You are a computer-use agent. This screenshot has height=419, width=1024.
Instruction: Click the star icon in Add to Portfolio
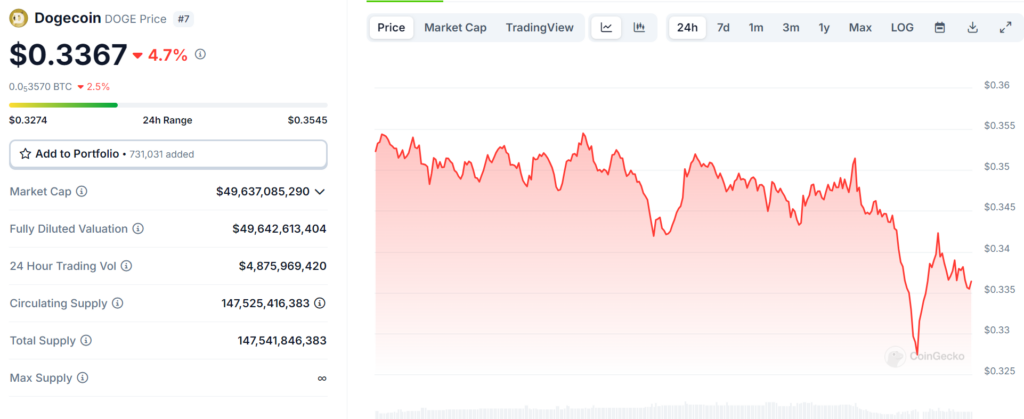(25, 154)
